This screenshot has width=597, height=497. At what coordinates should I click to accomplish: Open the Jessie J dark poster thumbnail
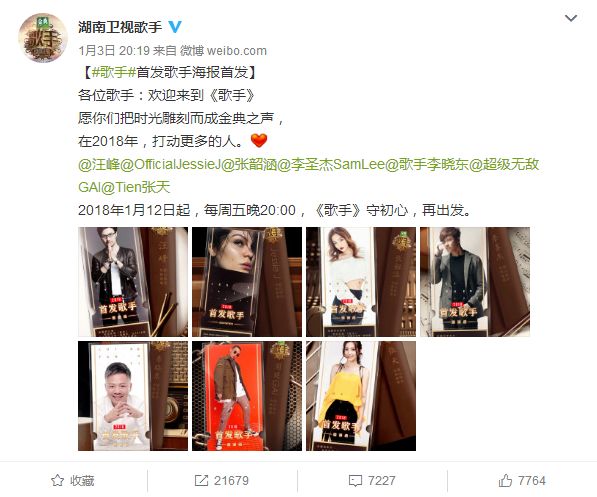click(247, 282)
